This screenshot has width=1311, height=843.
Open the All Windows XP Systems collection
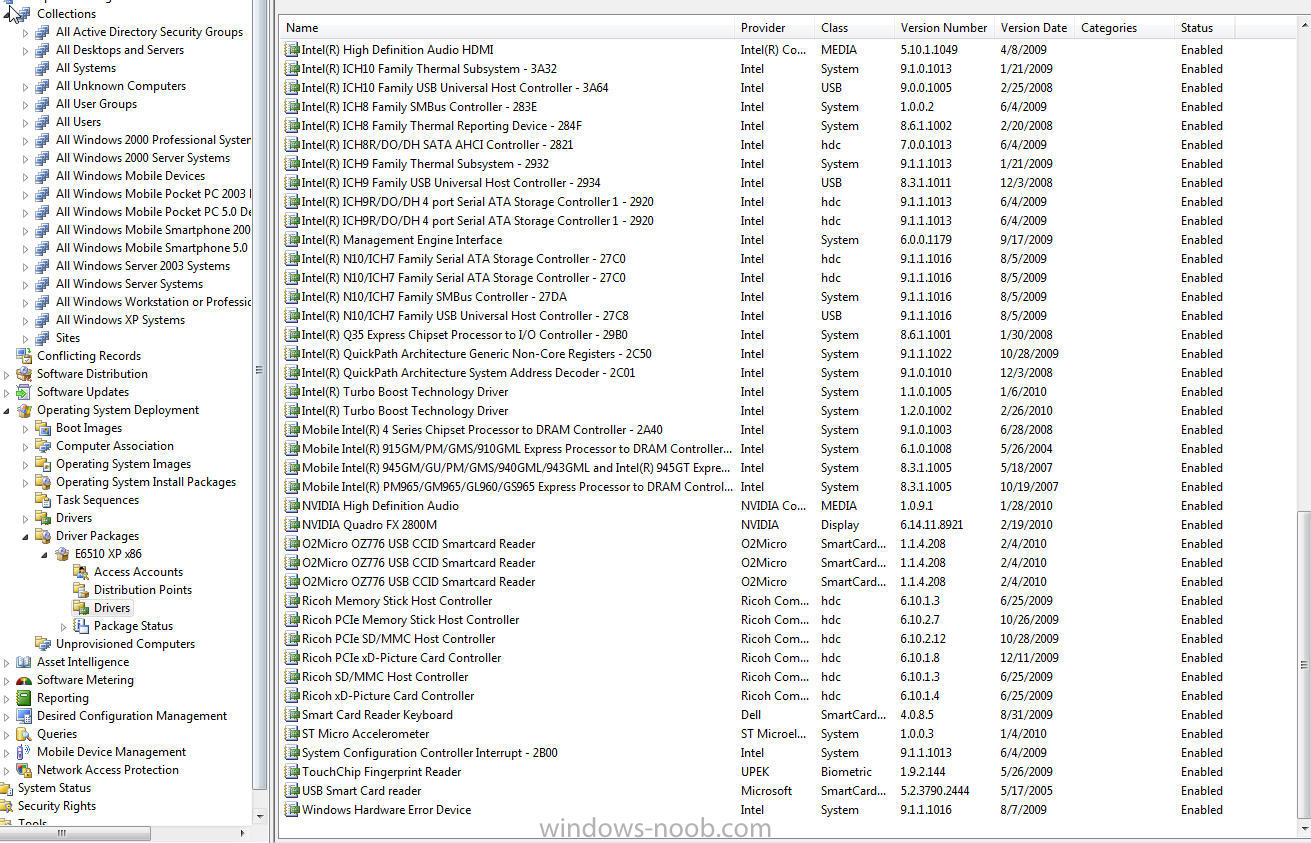[120, 320]
